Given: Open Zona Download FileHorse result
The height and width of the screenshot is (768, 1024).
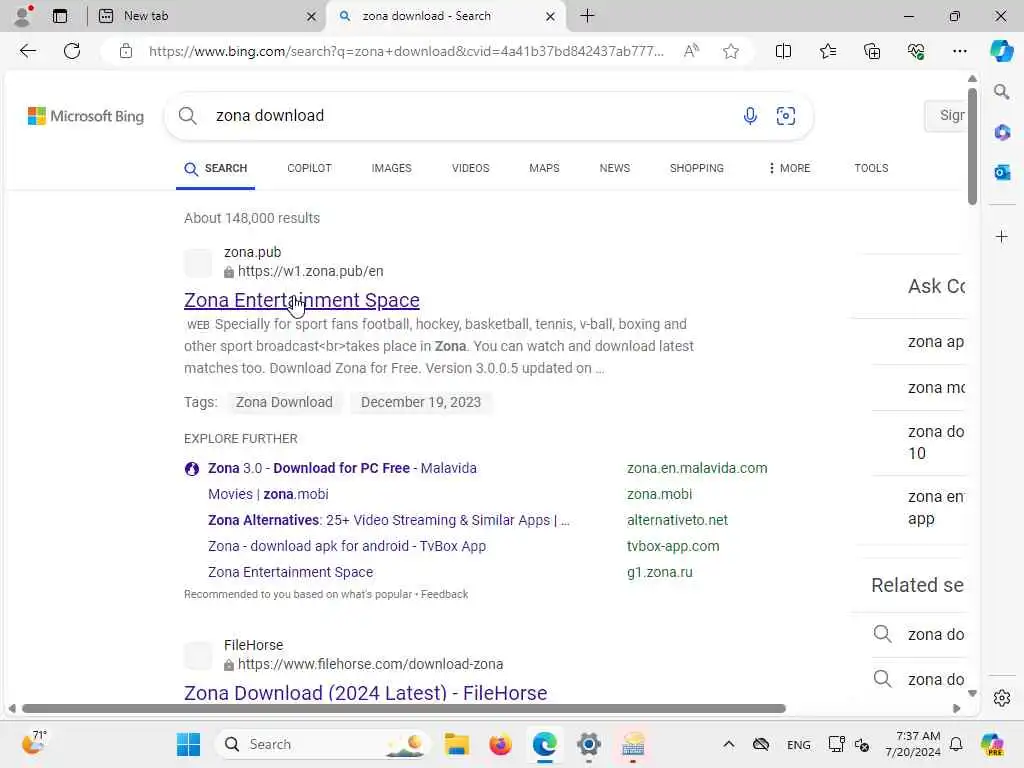Looking at the screenshot, I should click(x=366, y=692).
